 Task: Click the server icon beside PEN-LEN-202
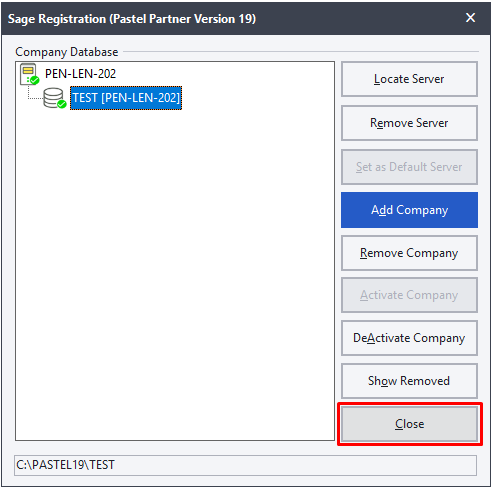click(x=29, y=74)
